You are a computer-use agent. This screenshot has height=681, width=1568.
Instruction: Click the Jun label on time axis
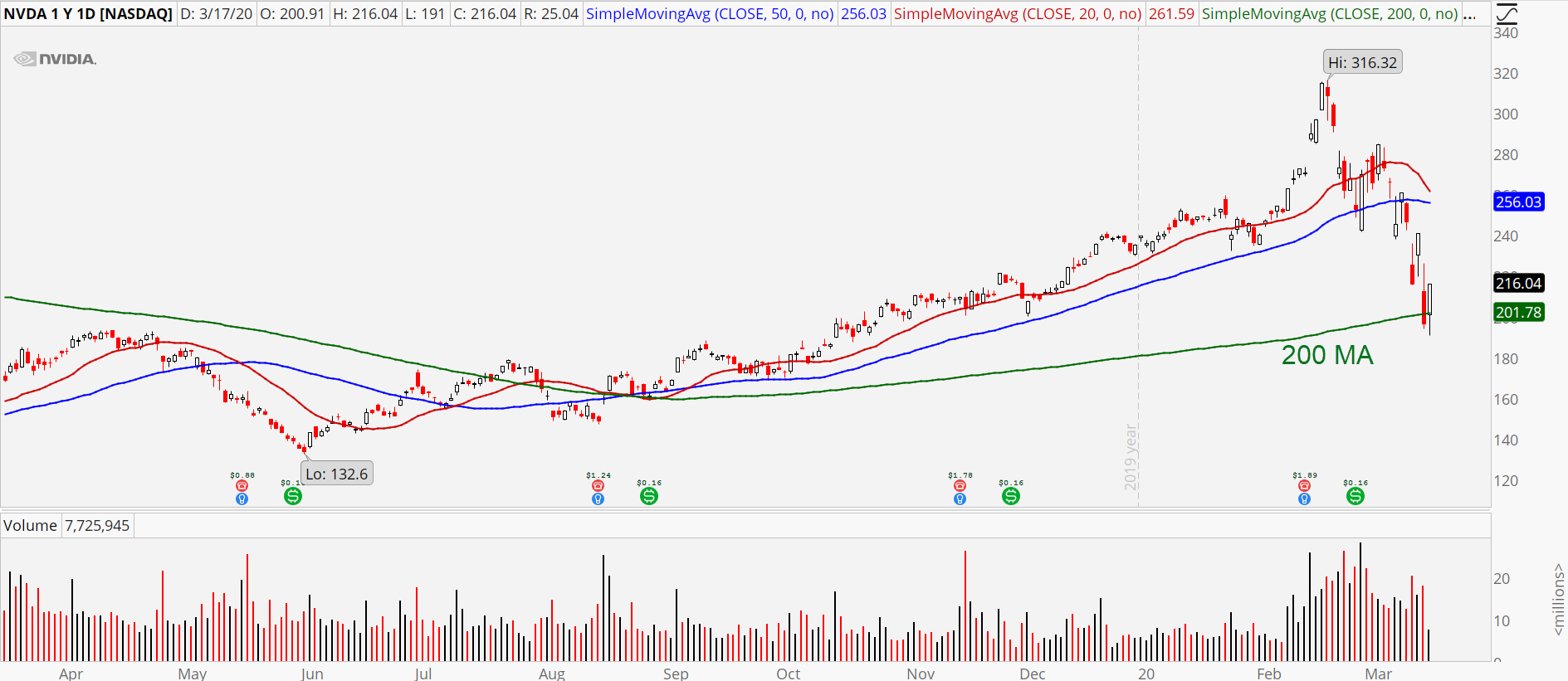pos(312,674)
